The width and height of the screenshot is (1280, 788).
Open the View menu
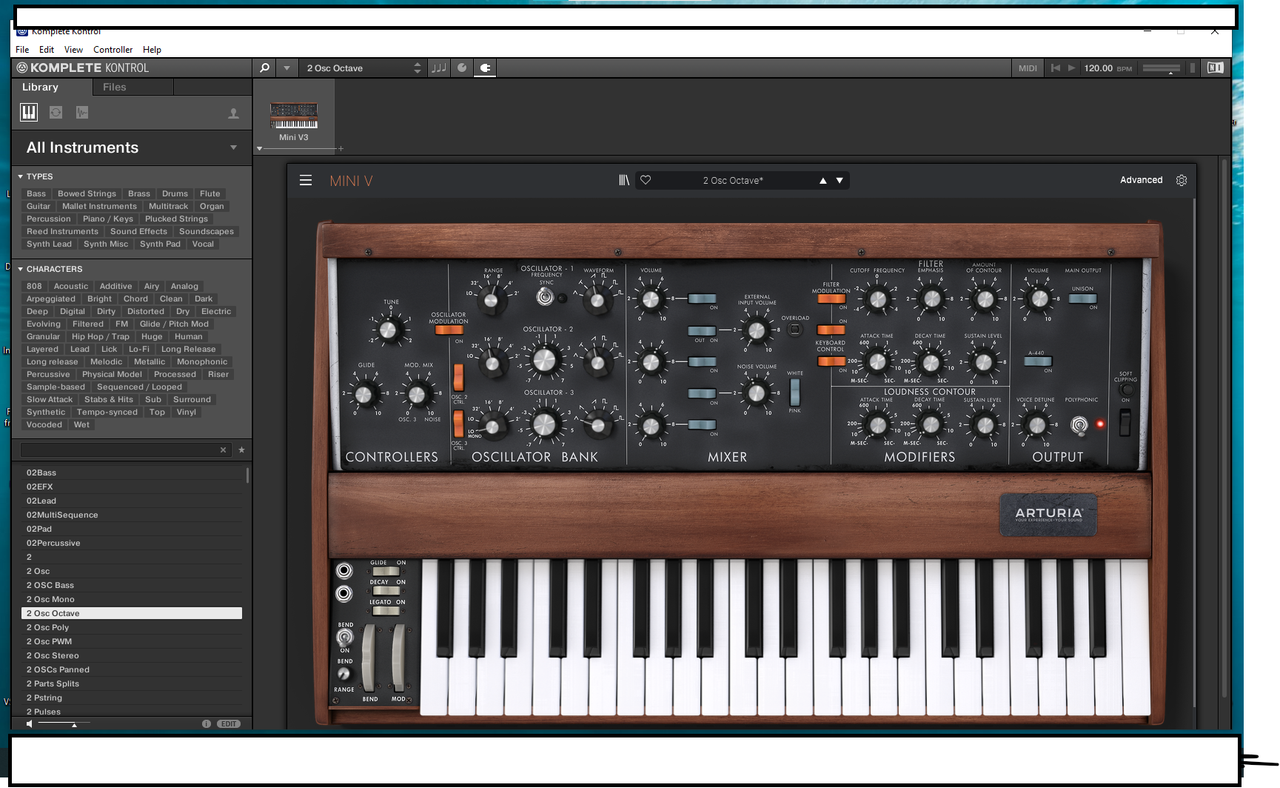tap(74, 49)
